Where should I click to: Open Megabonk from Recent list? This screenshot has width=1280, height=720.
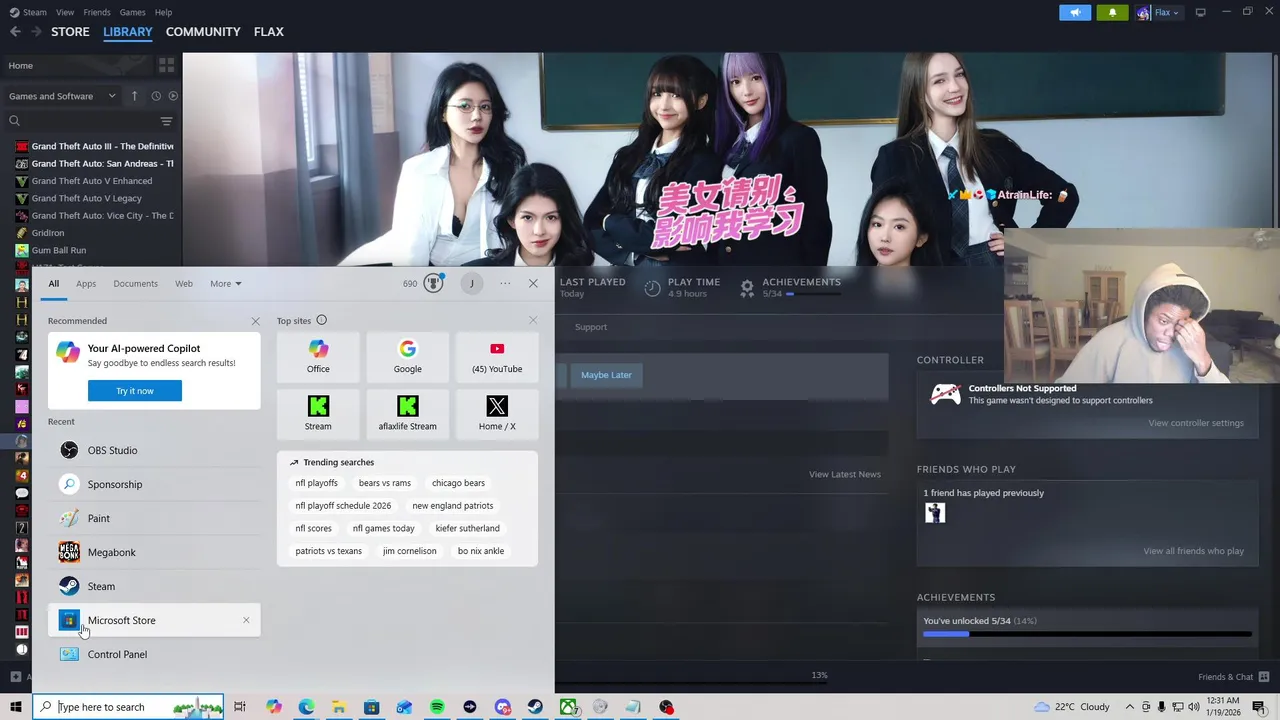click(x=154, y=552)
